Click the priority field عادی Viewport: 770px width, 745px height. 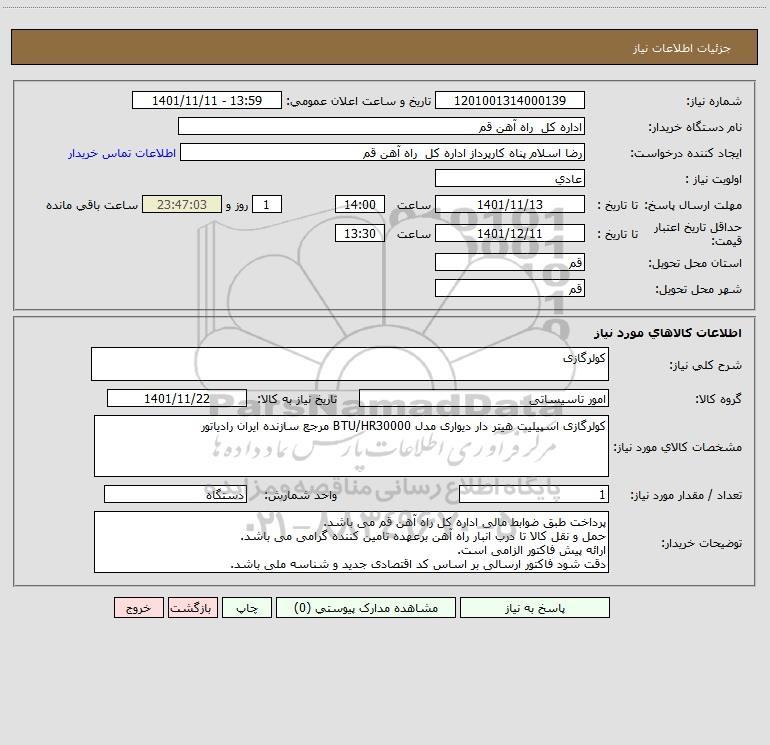click(x=510, y=178)
